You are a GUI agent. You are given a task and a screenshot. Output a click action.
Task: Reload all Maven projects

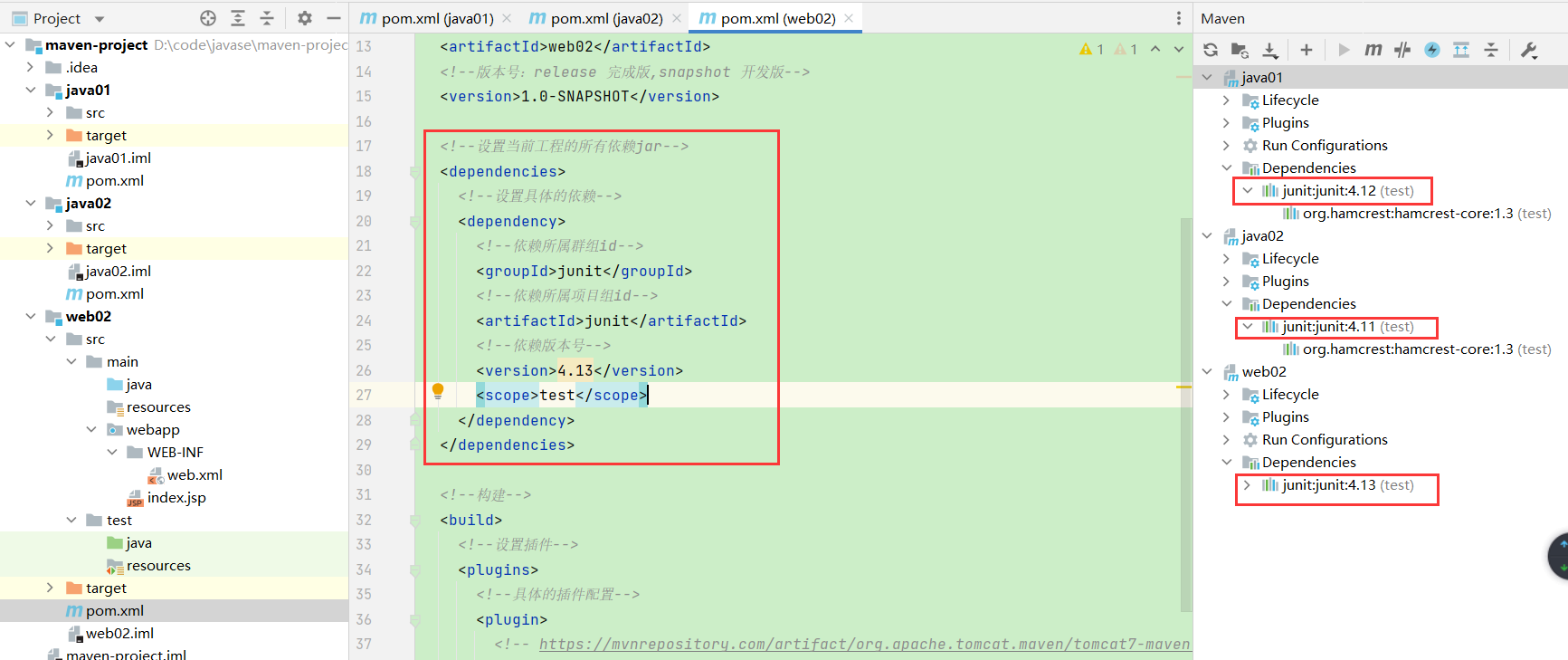[1211, 50]
